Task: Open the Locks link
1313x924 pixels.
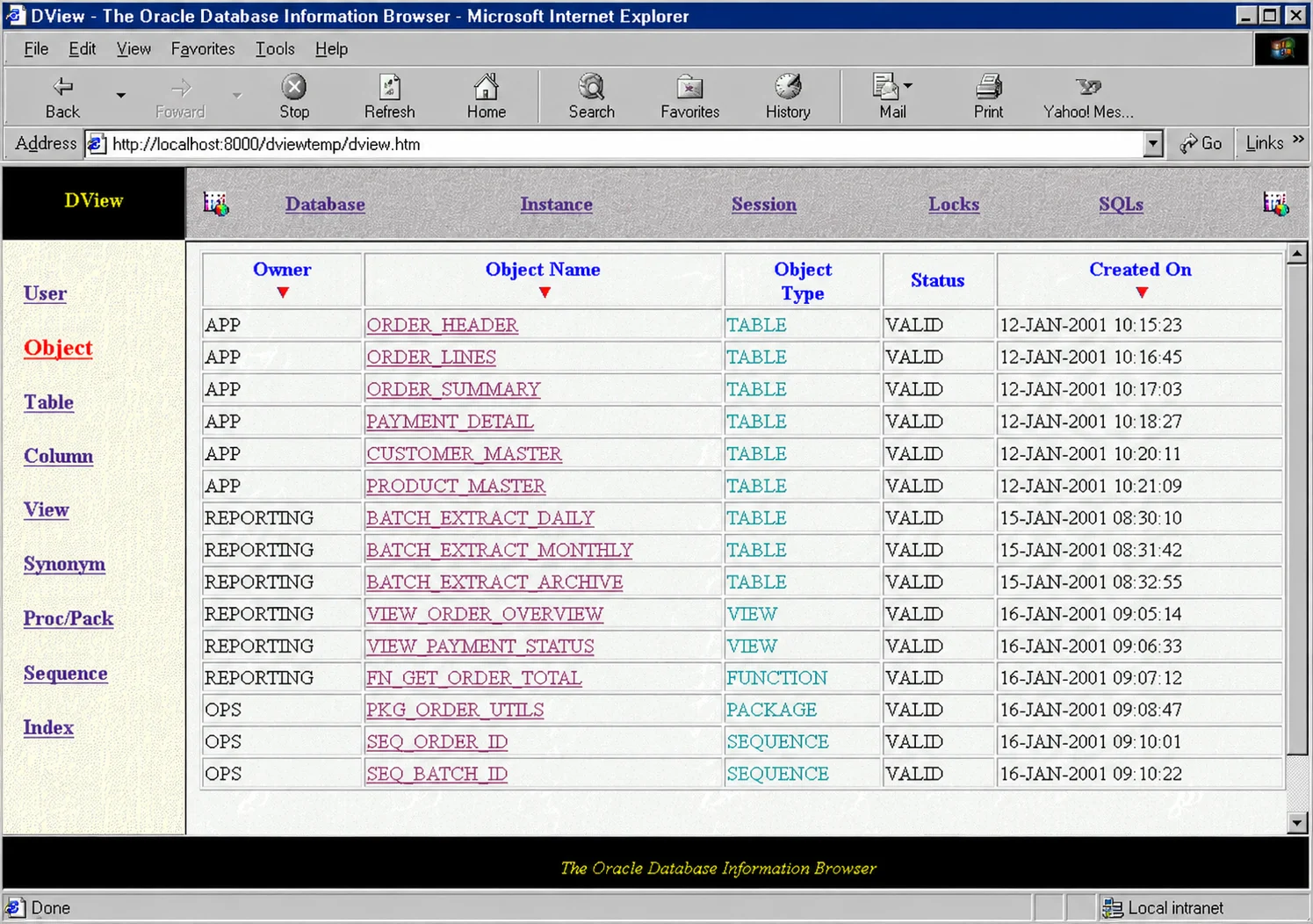Action: (954, 205)
